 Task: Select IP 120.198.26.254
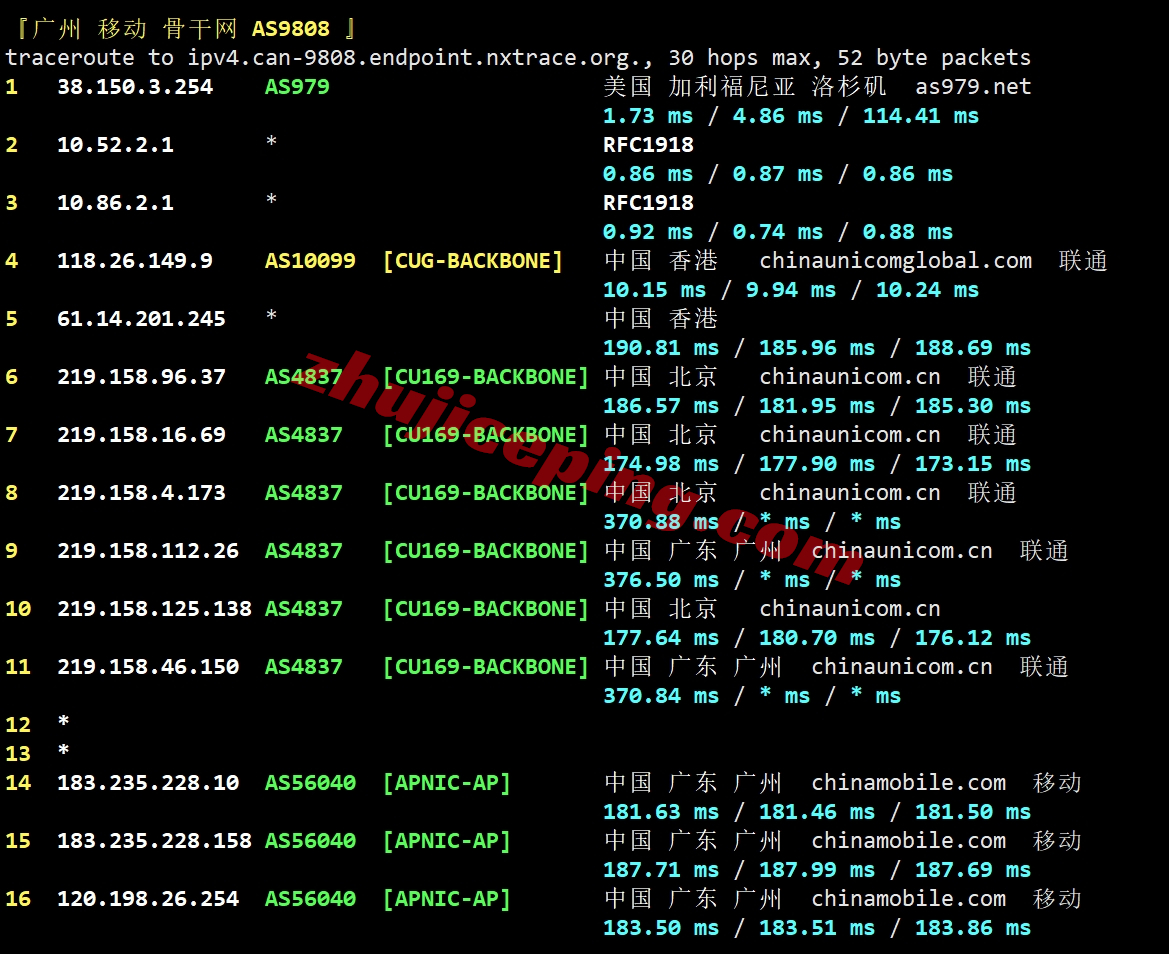tap(148, 901)
